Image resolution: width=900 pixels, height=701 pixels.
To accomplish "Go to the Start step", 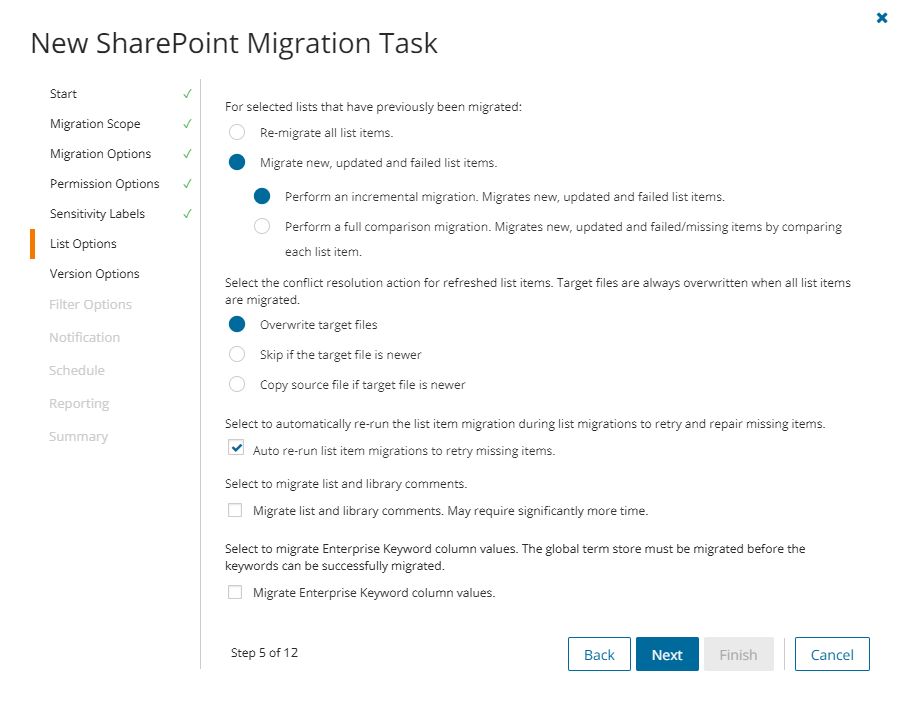I will click(63, 94).
